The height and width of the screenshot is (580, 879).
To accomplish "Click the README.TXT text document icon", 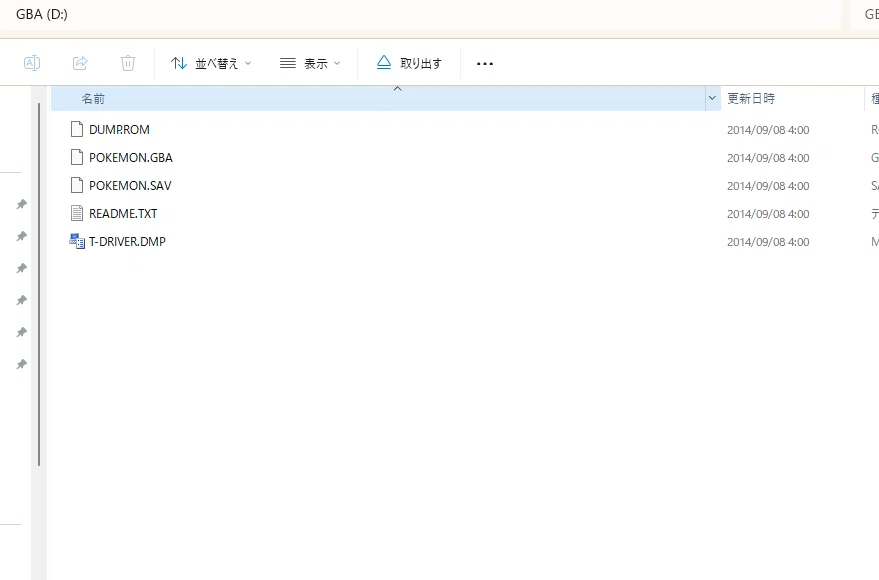I will coord(77,214).
